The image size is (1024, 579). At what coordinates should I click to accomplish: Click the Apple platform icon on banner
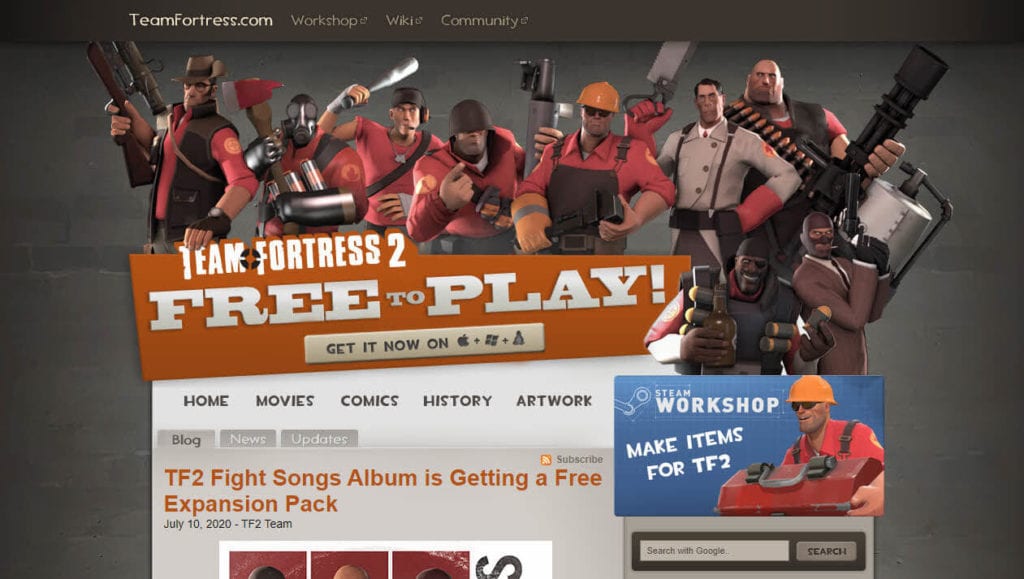point(464,341)
